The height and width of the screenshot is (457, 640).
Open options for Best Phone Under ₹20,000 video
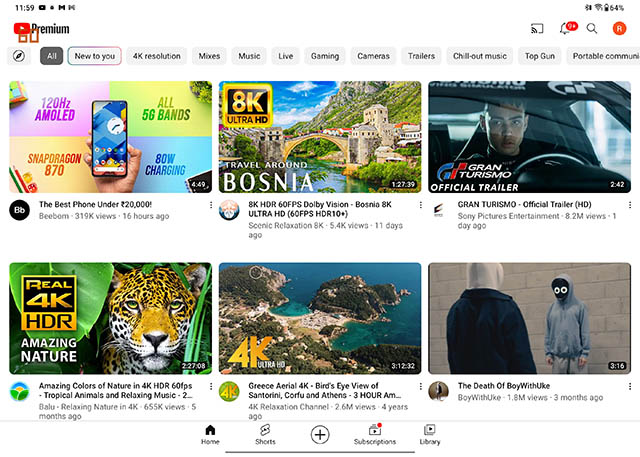tap(211, 205)
